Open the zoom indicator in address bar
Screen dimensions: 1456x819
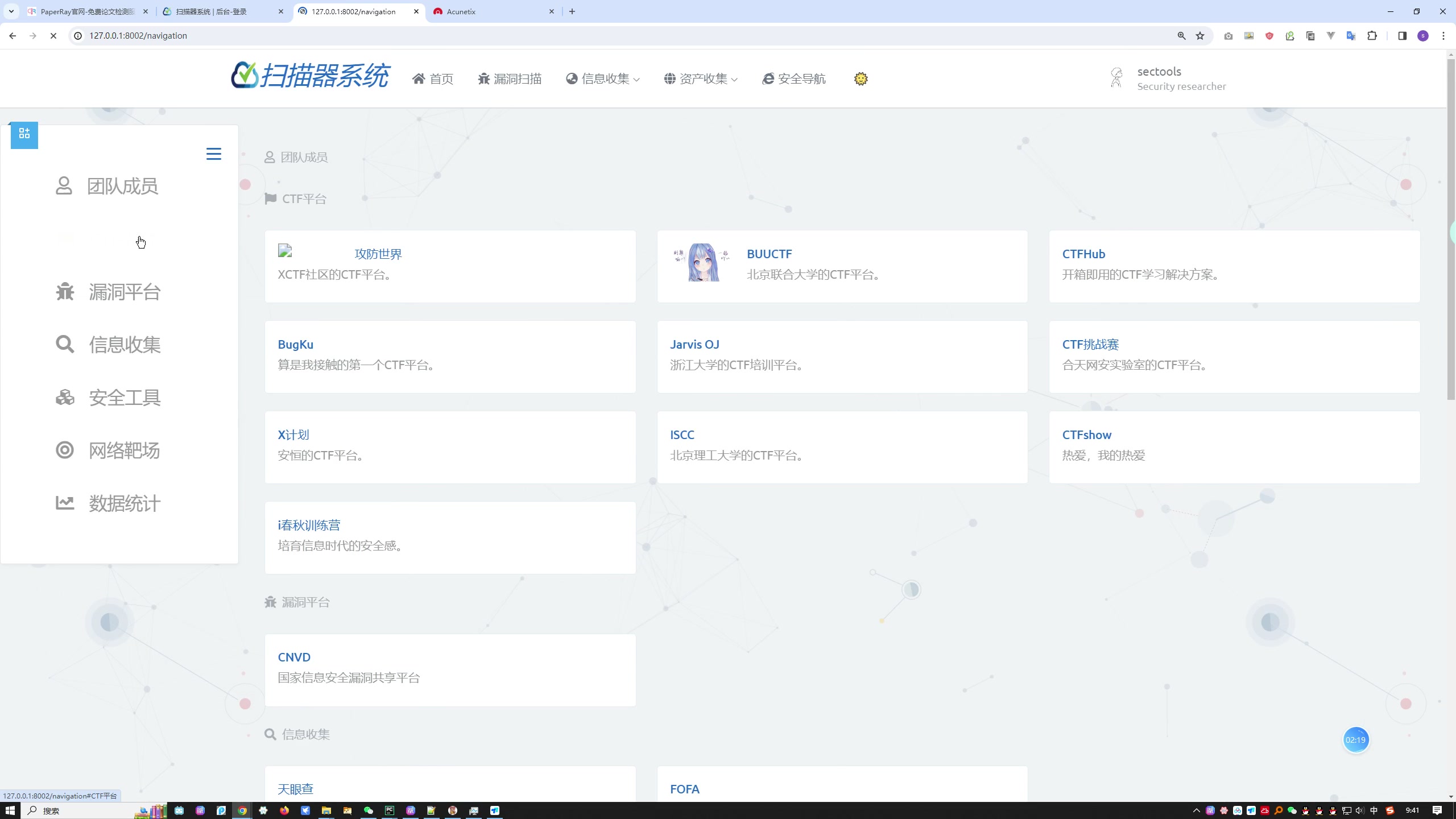coord(1181,36)
